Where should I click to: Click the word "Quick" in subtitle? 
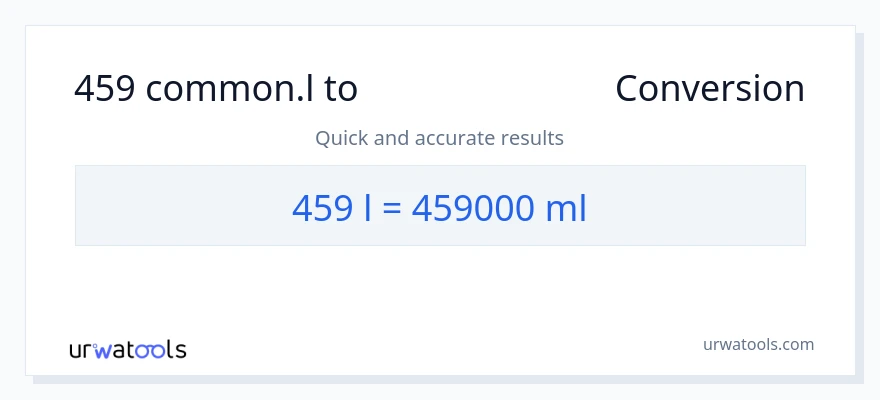(341, 138)
